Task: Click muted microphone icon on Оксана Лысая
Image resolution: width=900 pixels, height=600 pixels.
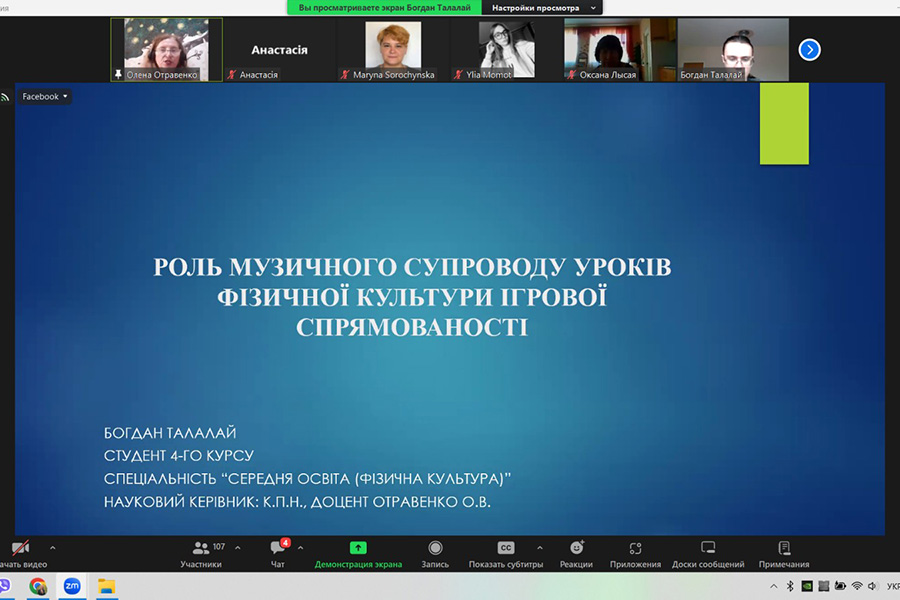Action: tap(572, 75)
